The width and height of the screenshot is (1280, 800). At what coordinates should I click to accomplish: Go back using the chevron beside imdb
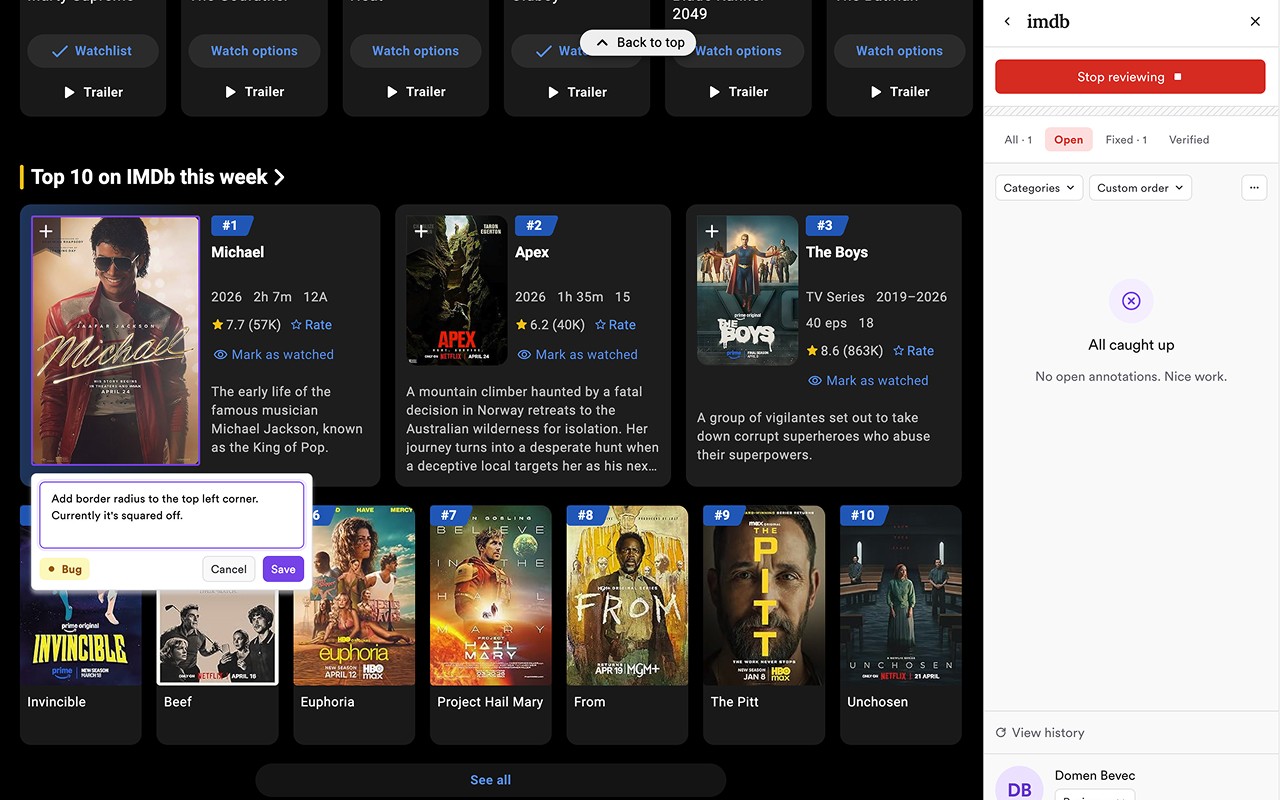1007,21
